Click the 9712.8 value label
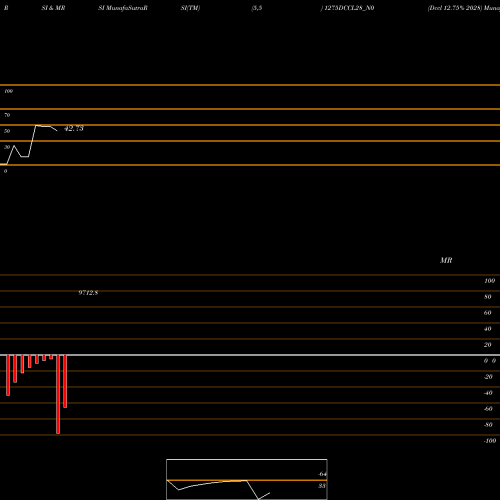 (88, 293)
